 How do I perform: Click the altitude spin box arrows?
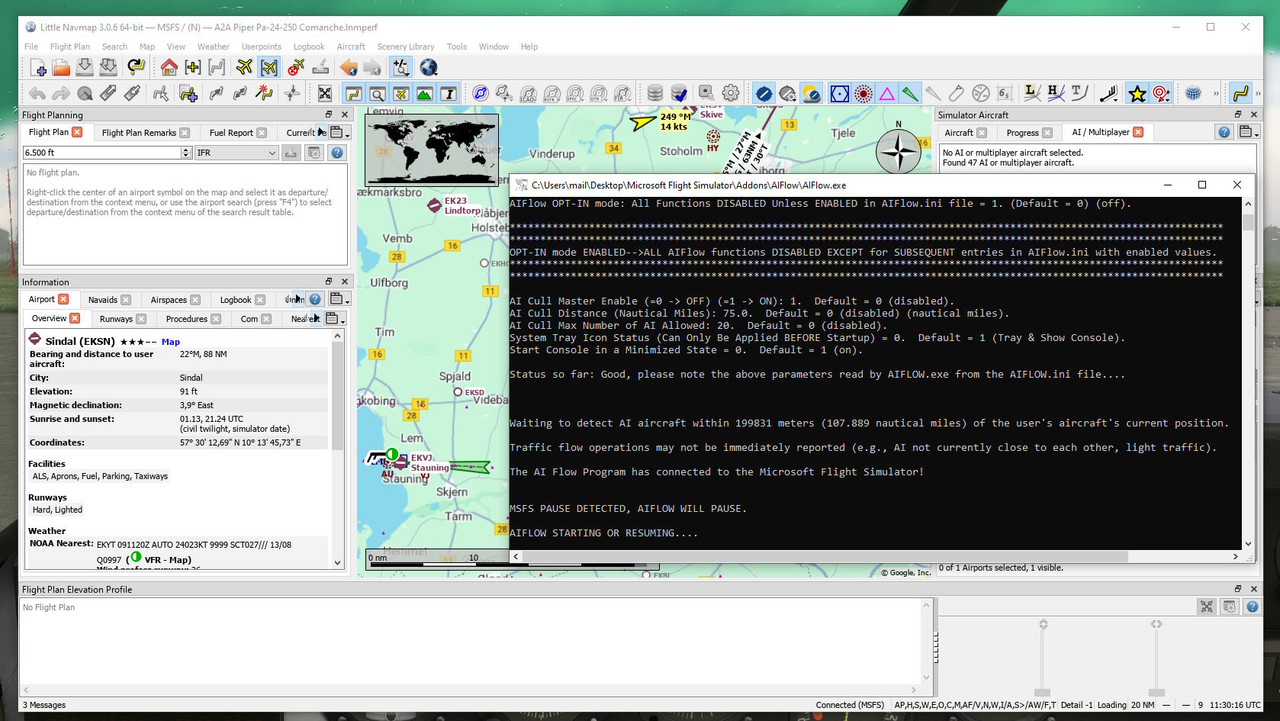186,153
